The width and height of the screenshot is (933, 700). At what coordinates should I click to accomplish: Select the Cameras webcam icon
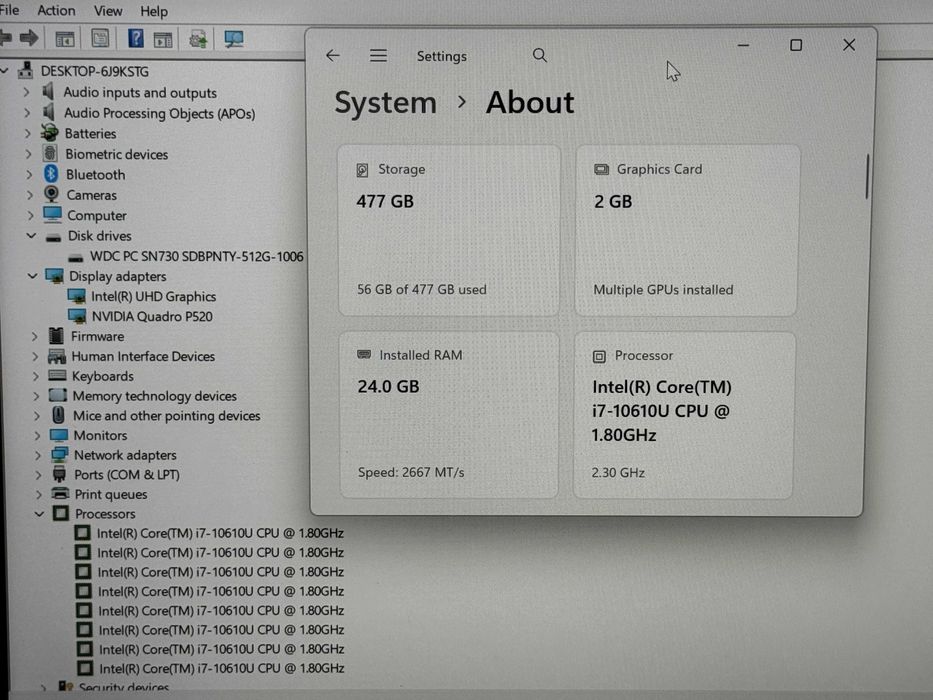pyautogui.click(x=52, y=193)
